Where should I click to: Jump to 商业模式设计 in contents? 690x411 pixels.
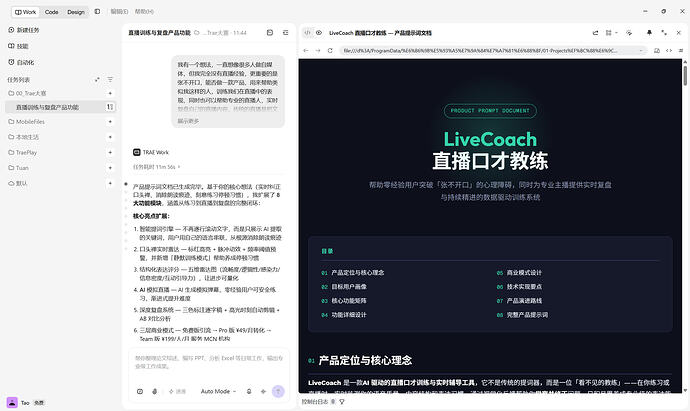click(x=524, y=273)
